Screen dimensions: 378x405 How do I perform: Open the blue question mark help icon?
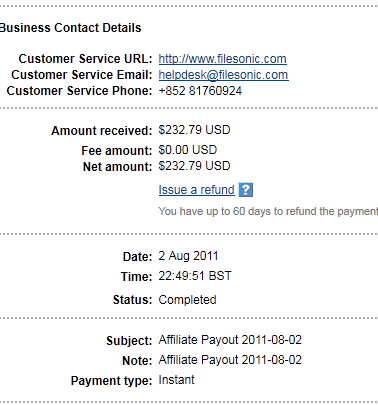coord(246,190)
